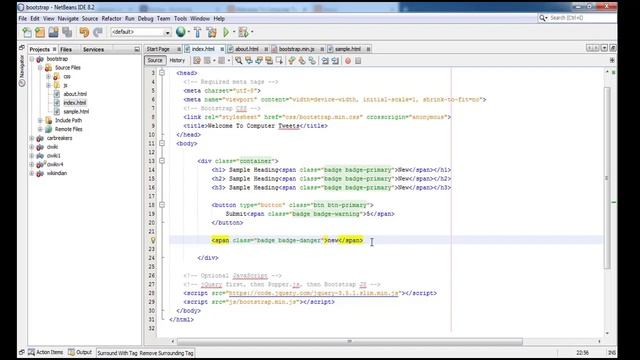Collapse the button tag code fold on line 18
The height and width of the screenshot is (360, 640).
click(x=162, y=205)
